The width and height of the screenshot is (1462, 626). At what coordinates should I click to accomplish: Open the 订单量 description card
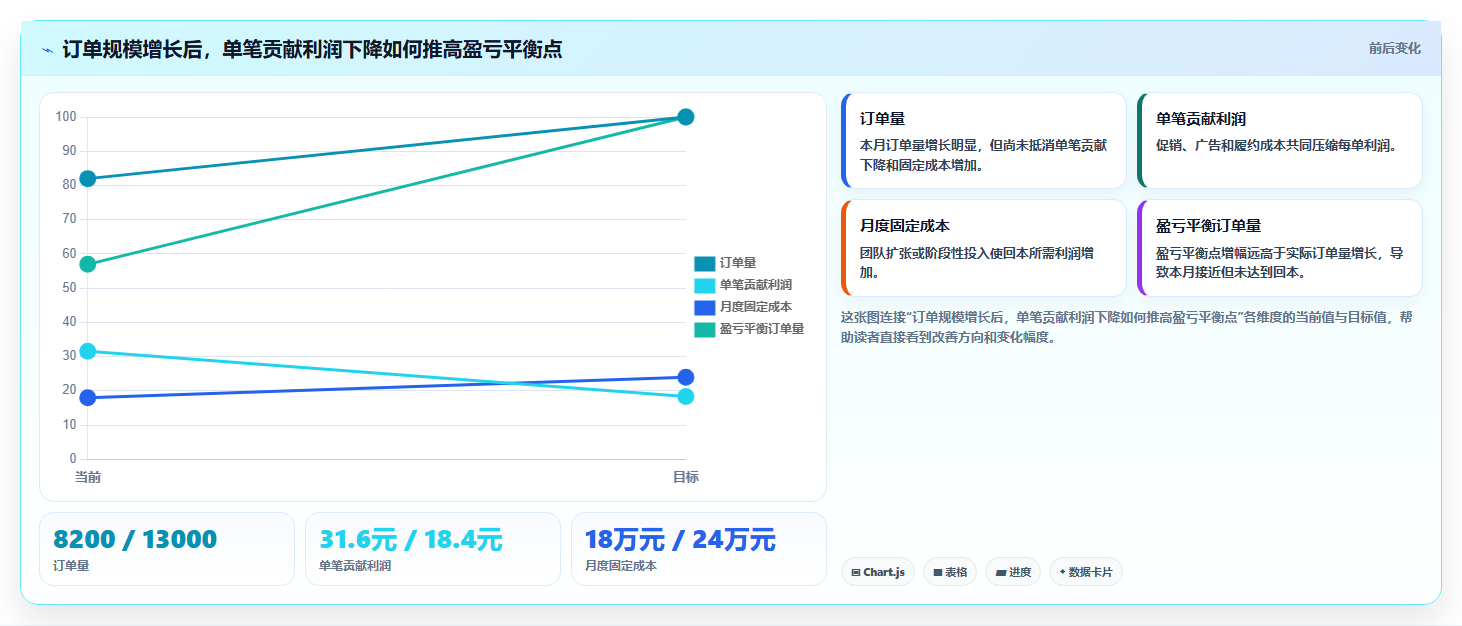[984, 141]
